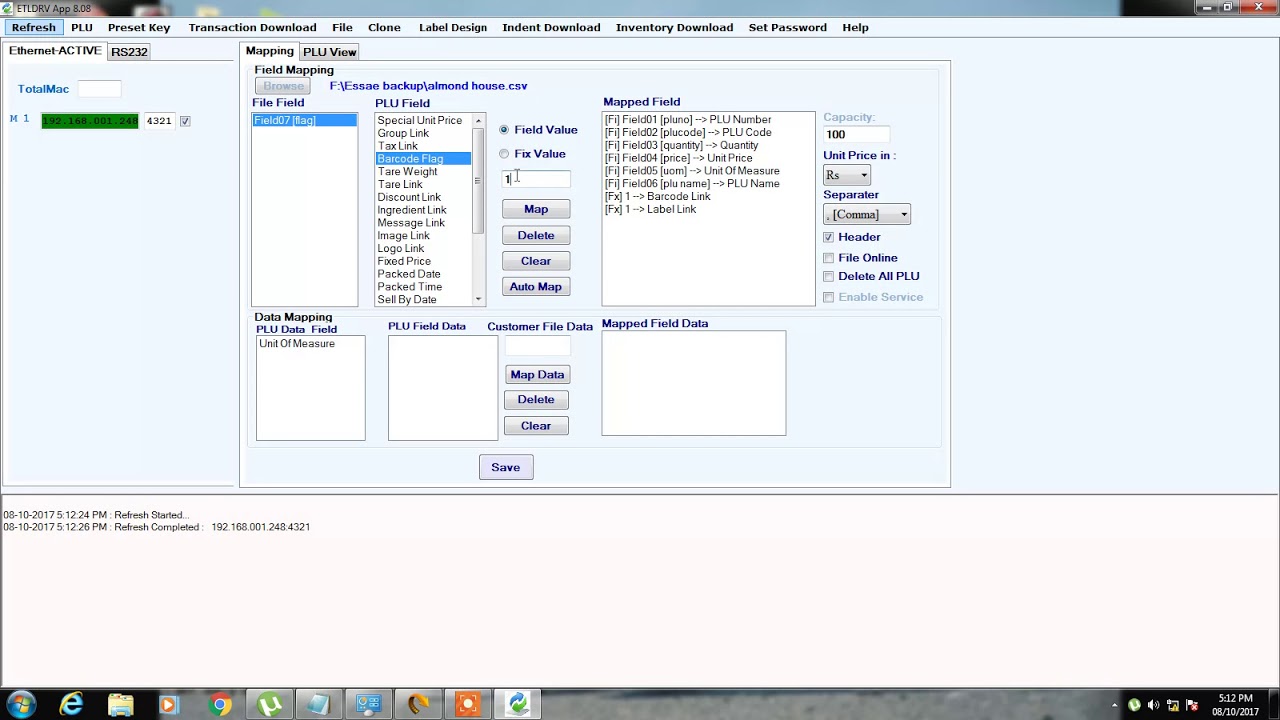Click the Browse button
Image resolution: width=1280 pixels, height=720 pixels.
coord(284,86)
